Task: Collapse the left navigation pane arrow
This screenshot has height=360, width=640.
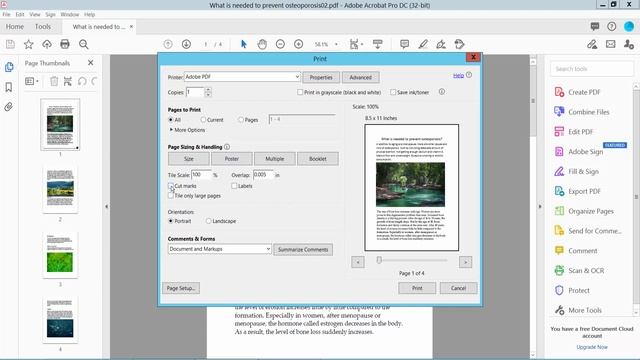Action: coord(107,207)
